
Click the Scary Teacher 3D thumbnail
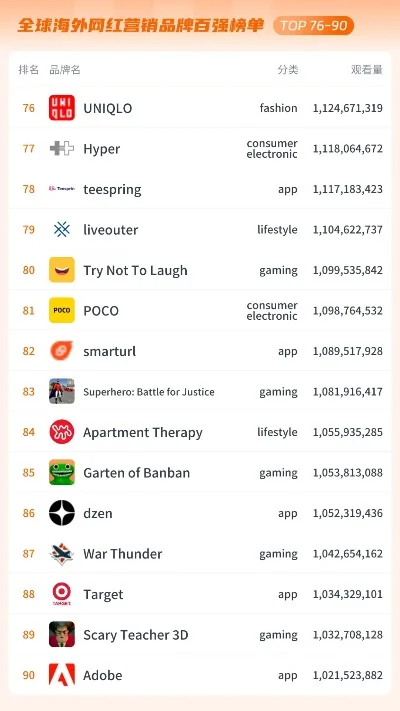62,634
